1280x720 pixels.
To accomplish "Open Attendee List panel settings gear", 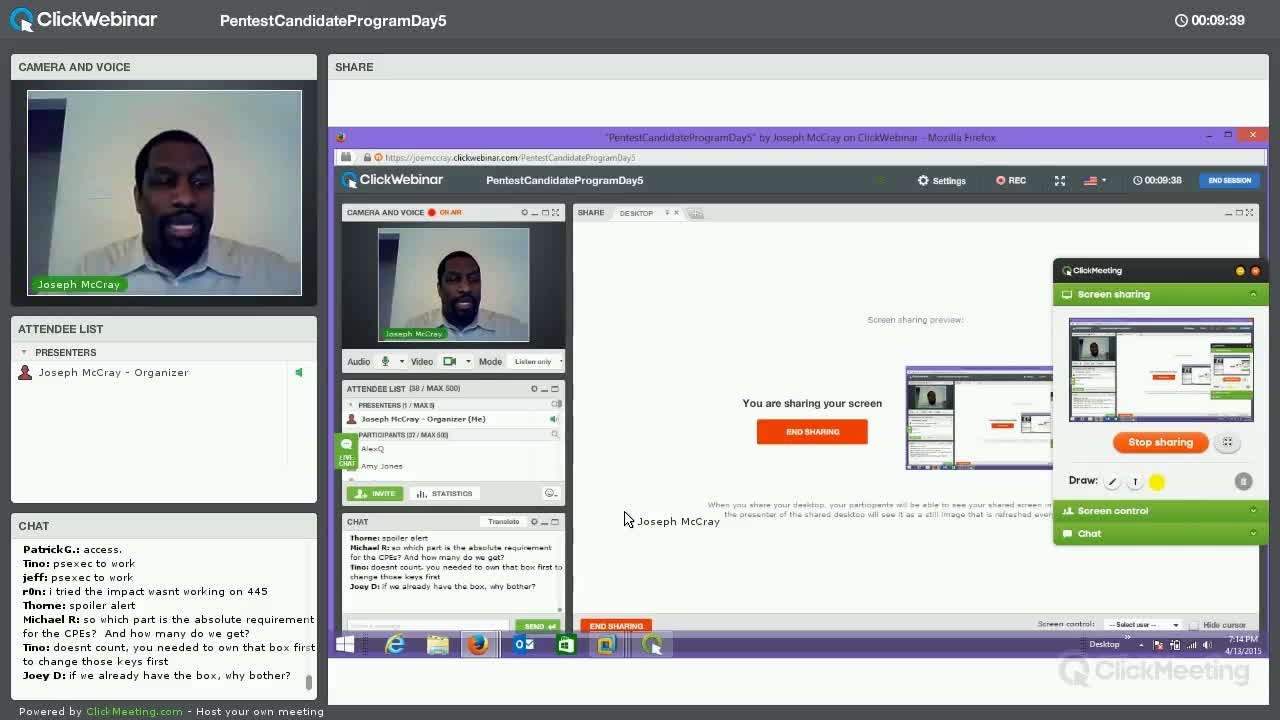I will click(x=534, y=388).
